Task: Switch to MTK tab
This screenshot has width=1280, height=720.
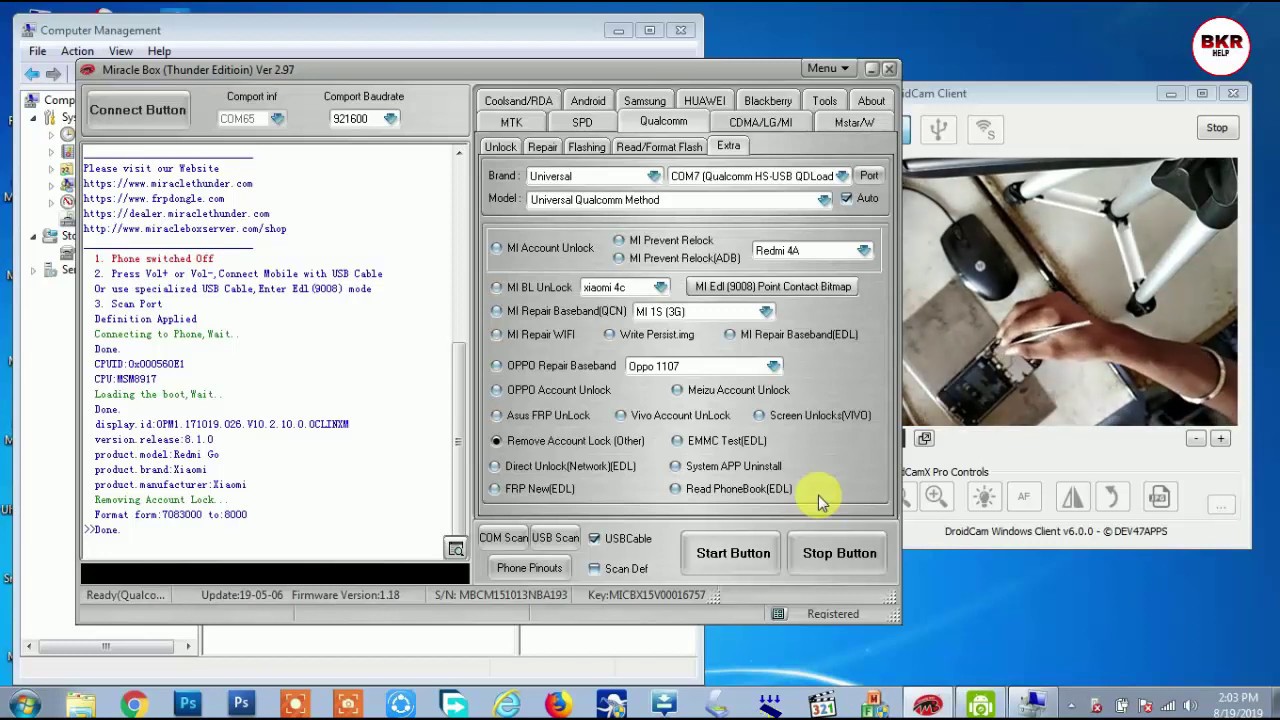Action: click(511, 122)
